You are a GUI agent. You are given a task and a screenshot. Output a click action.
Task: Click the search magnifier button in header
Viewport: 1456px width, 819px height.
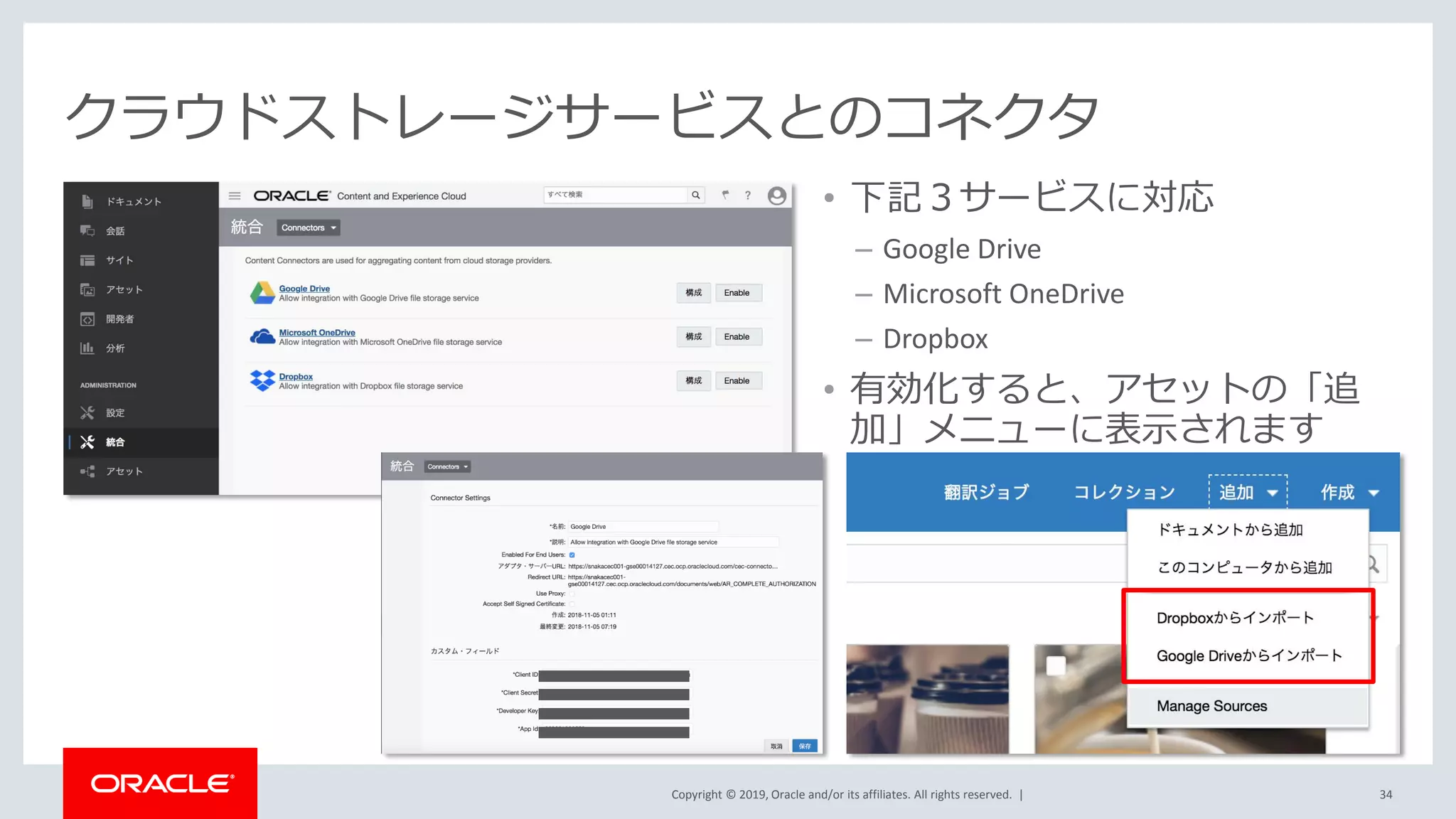tap(696, 195)
